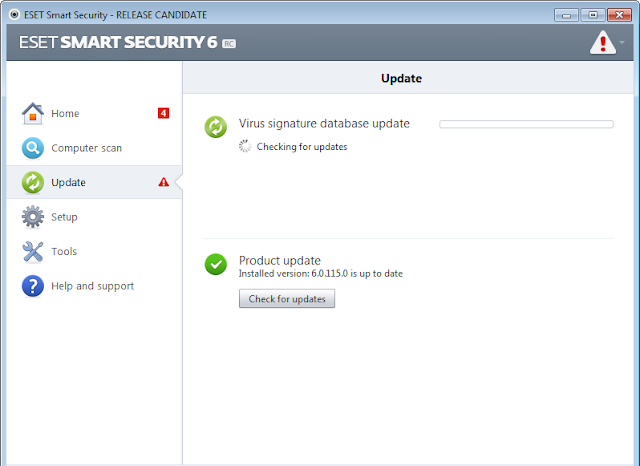The image size is (640, 466).
Task: Minimize the ESET window
Action: (x=566, y=15)
